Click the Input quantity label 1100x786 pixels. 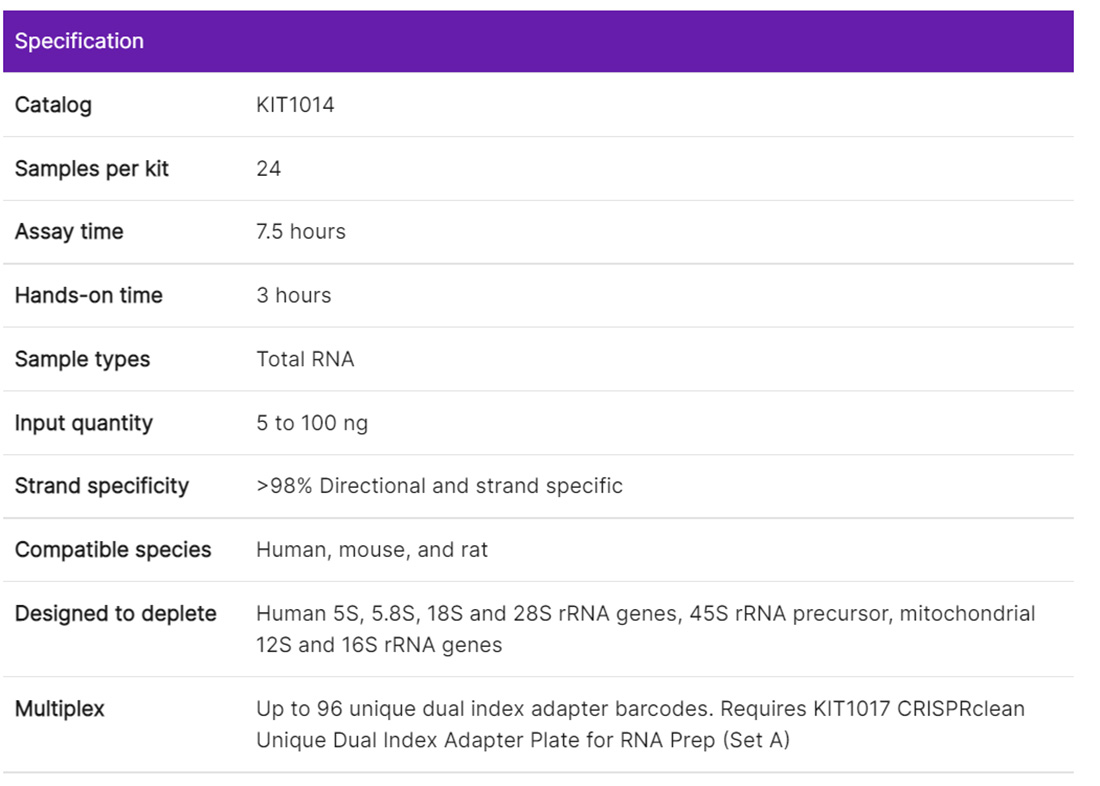point(84,423)
